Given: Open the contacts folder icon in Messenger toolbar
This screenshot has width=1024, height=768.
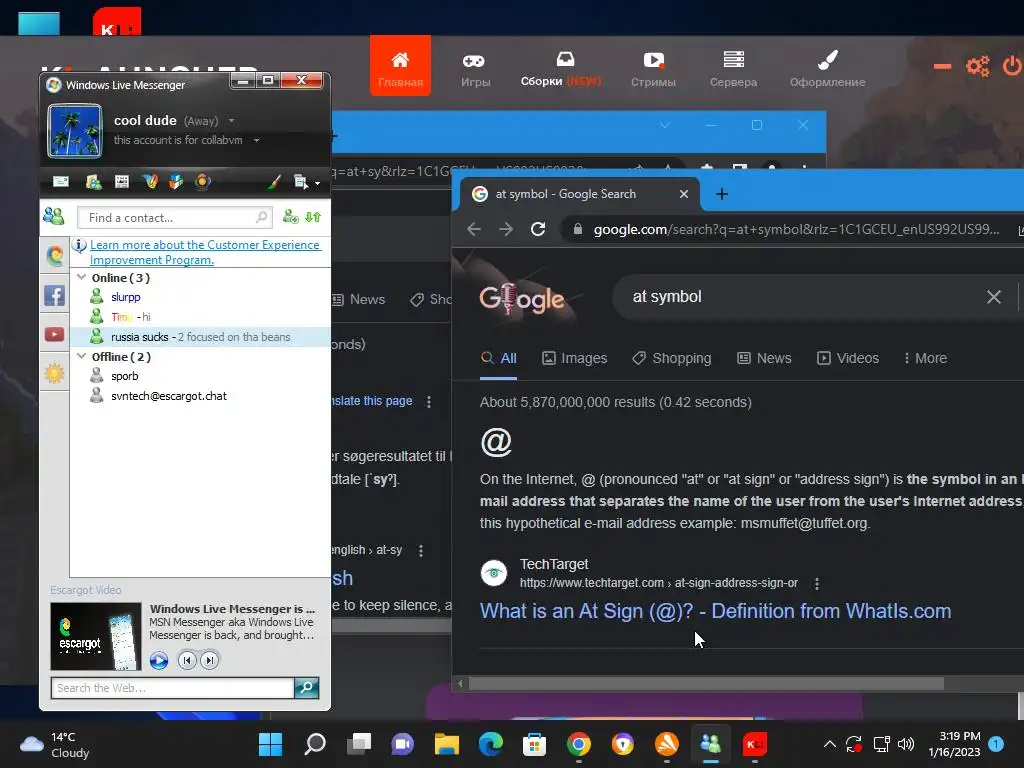Looking at the screenshot, I should 93,182.
